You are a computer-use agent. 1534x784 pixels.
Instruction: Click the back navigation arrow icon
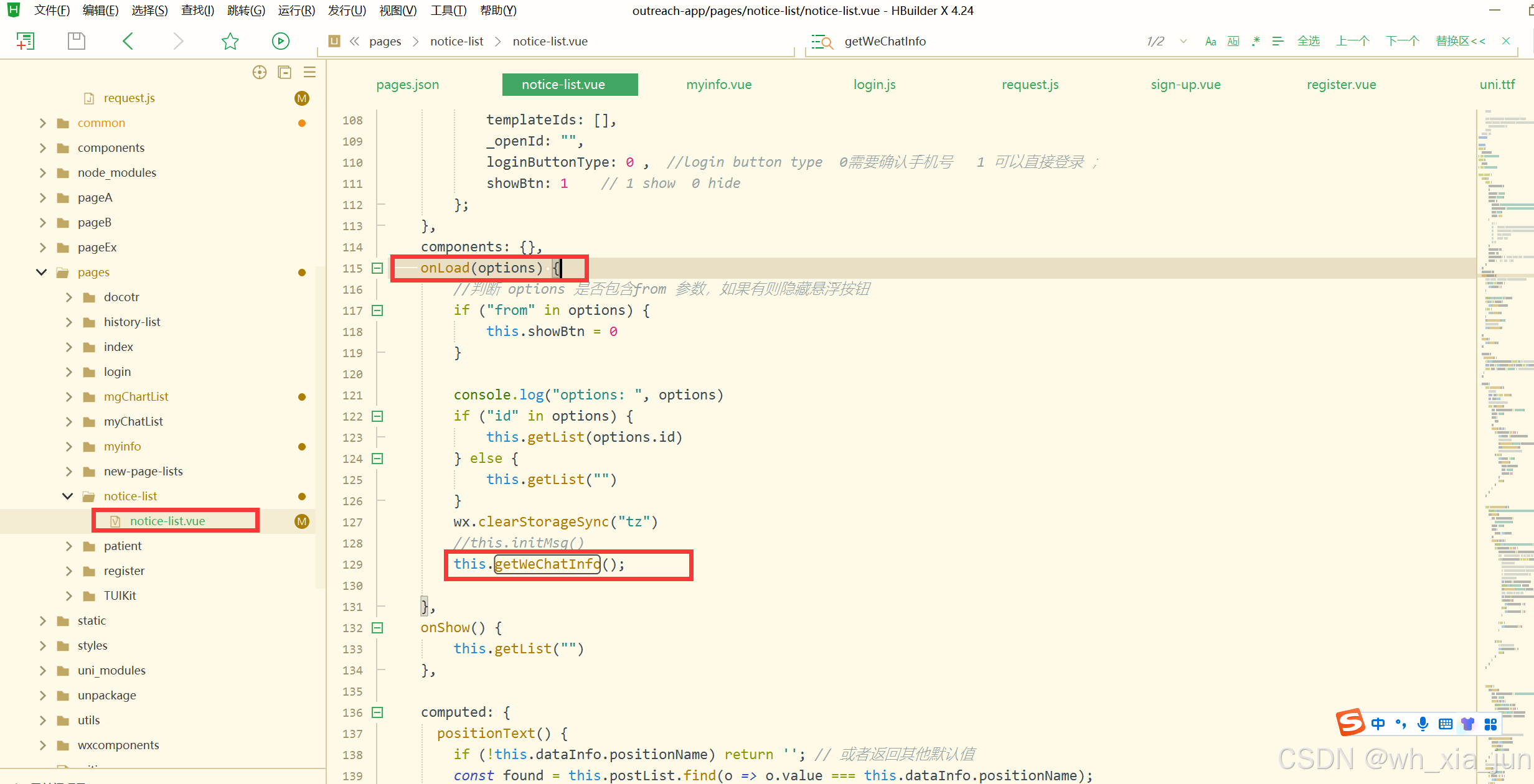click(x=128, y=41)
